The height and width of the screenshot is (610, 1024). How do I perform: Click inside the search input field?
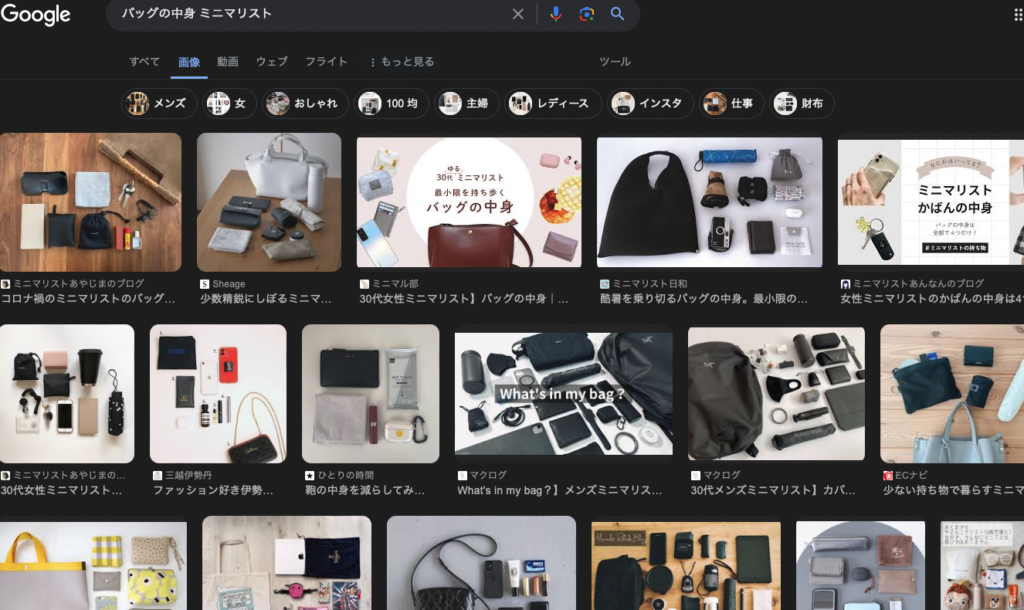pyautogui.click(x=300, y=14)
